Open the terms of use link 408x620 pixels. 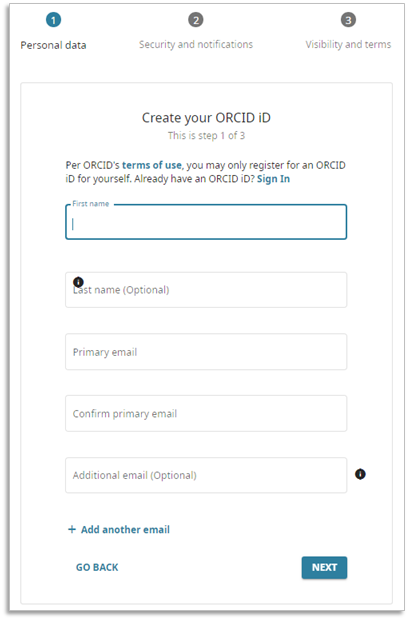point(152,165)
